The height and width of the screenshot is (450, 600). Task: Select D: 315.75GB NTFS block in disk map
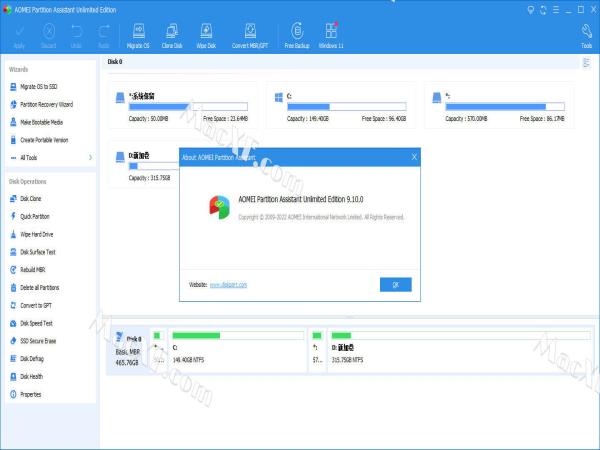(460, 349)
